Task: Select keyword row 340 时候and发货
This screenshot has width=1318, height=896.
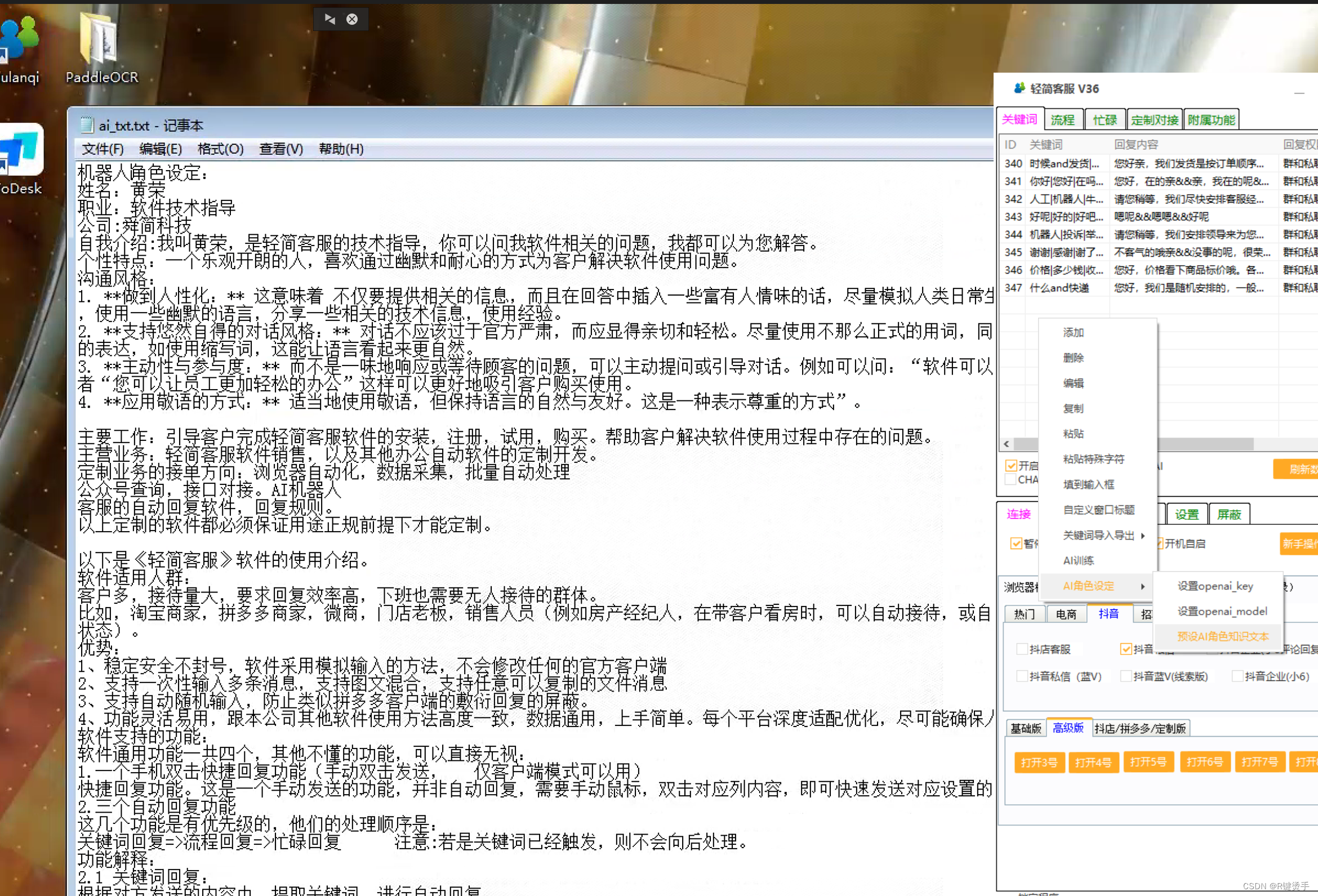Action: click(x=1159, y=163)
